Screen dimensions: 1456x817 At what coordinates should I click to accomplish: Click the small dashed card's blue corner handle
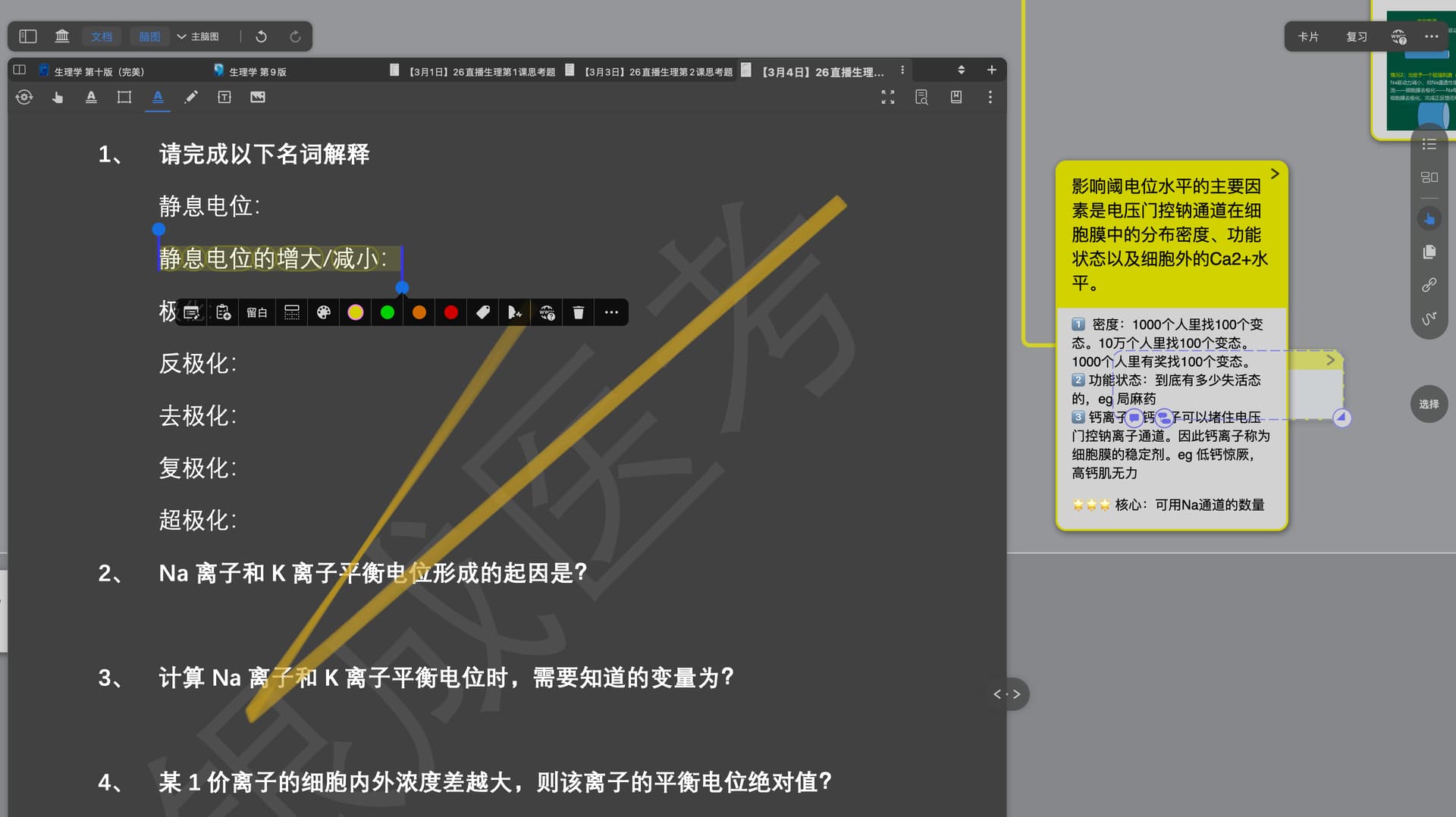click(x=1341, y=418)
